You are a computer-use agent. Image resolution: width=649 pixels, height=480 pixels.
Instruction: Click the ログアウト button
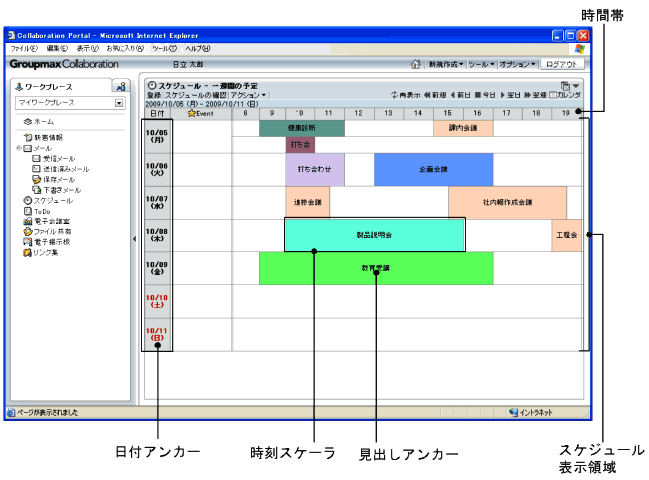(562, 64)
